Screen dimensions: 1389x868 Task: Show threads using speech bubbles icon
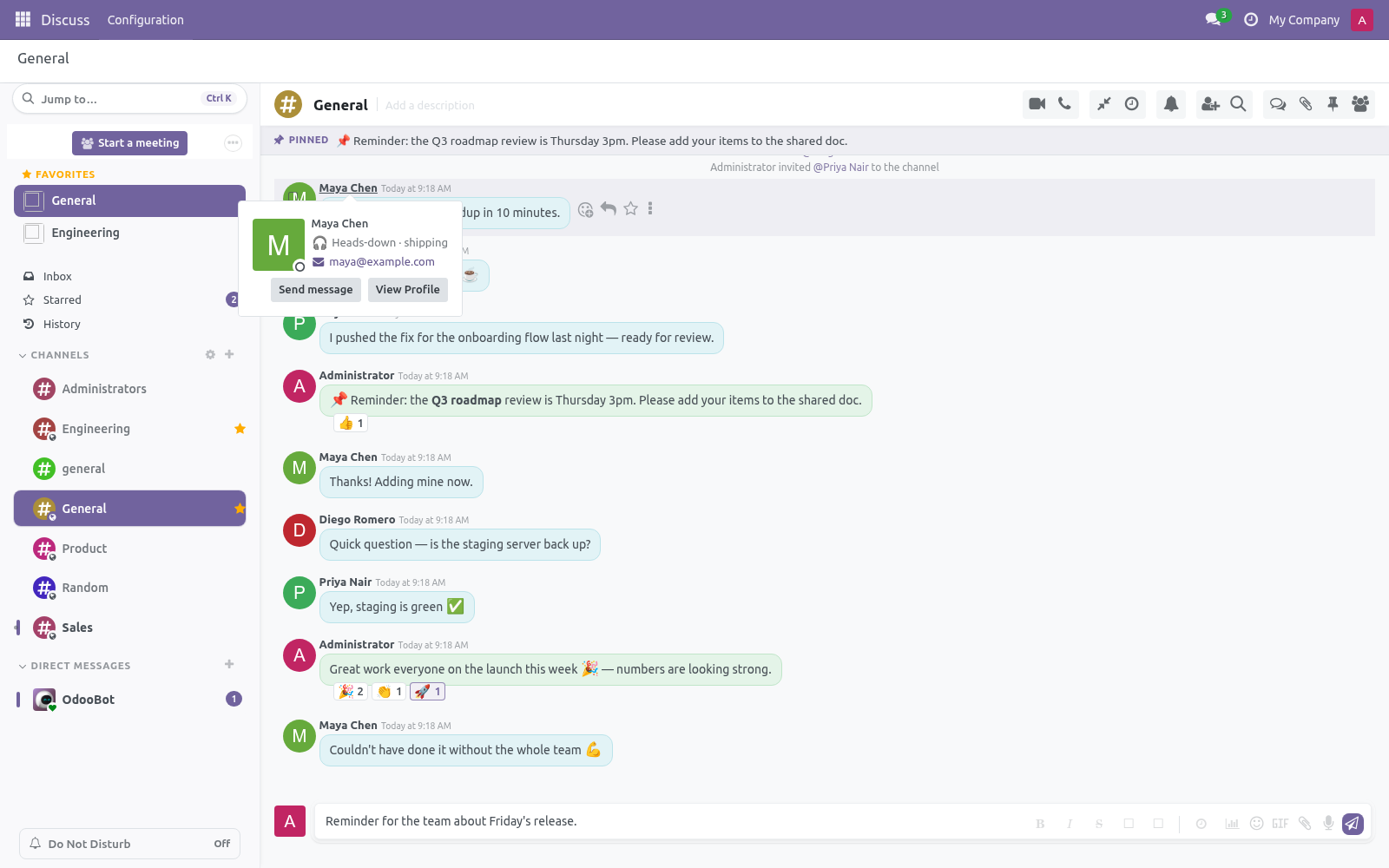(1278, 104)
